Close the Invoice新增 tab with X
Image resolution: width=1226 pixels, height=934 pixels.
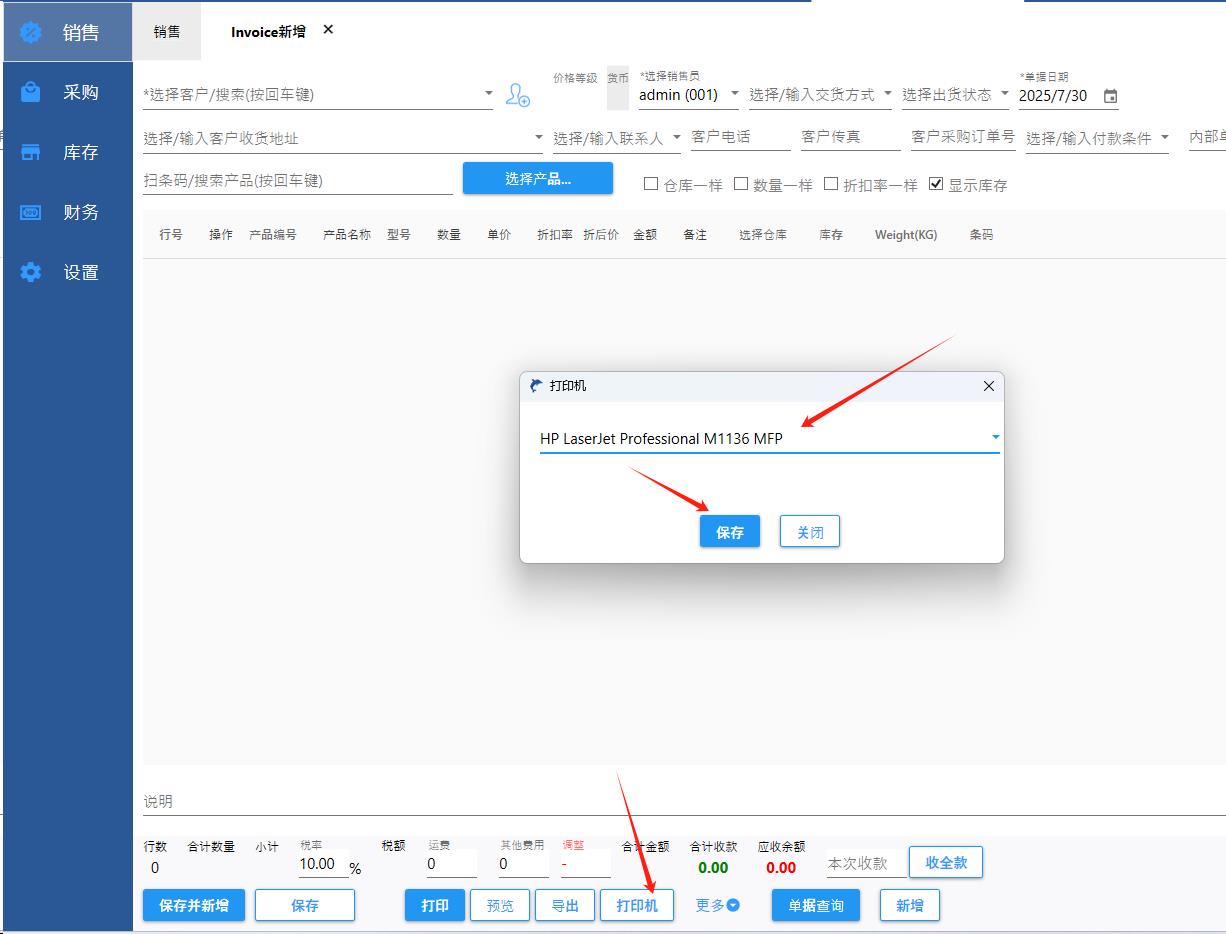(328, 30)
